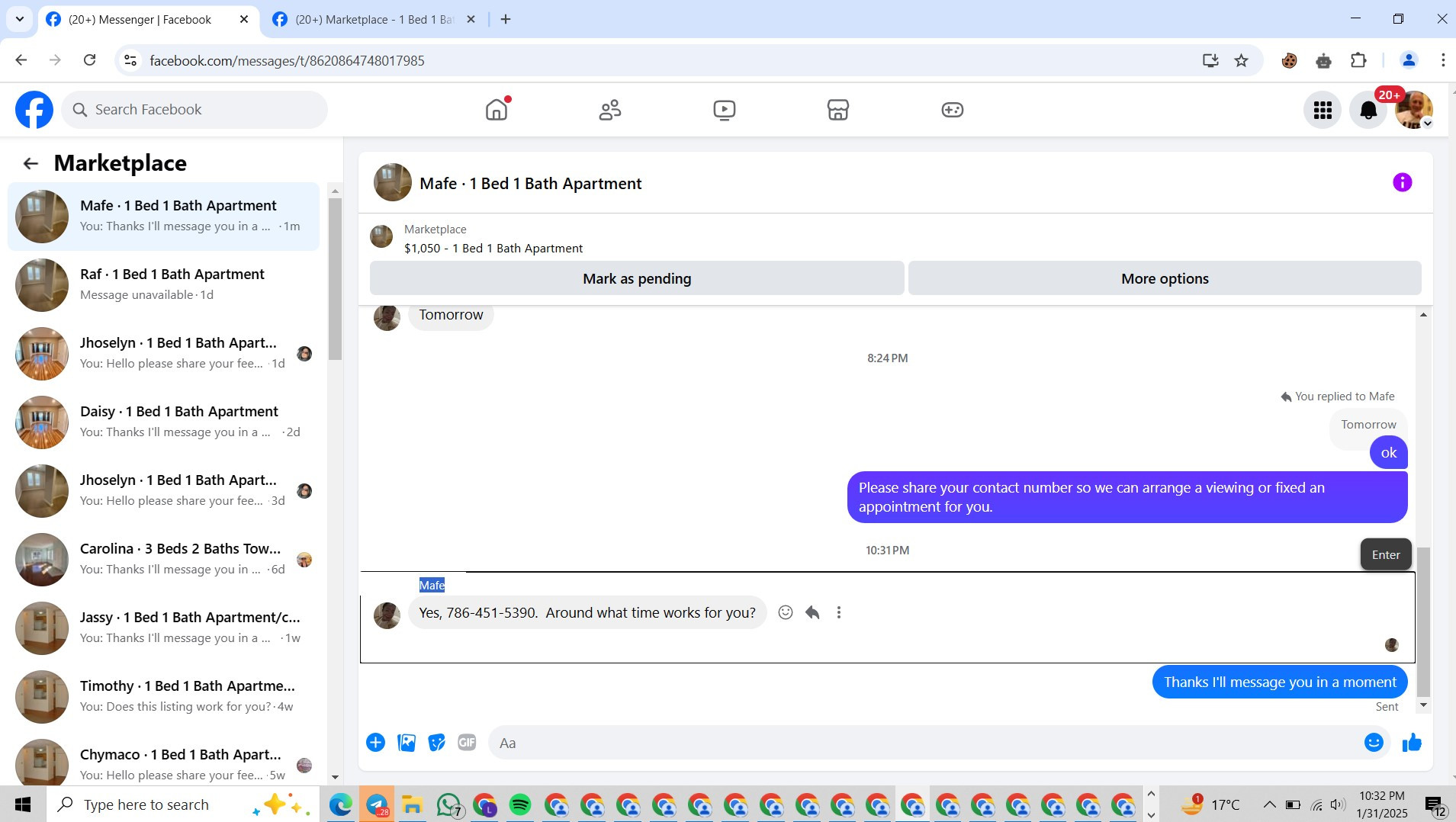This screenshot has height=822, width=1456.
Task: Open Mafe 1 Bed 1 Bath conversation
Action: tap(163, 217)
